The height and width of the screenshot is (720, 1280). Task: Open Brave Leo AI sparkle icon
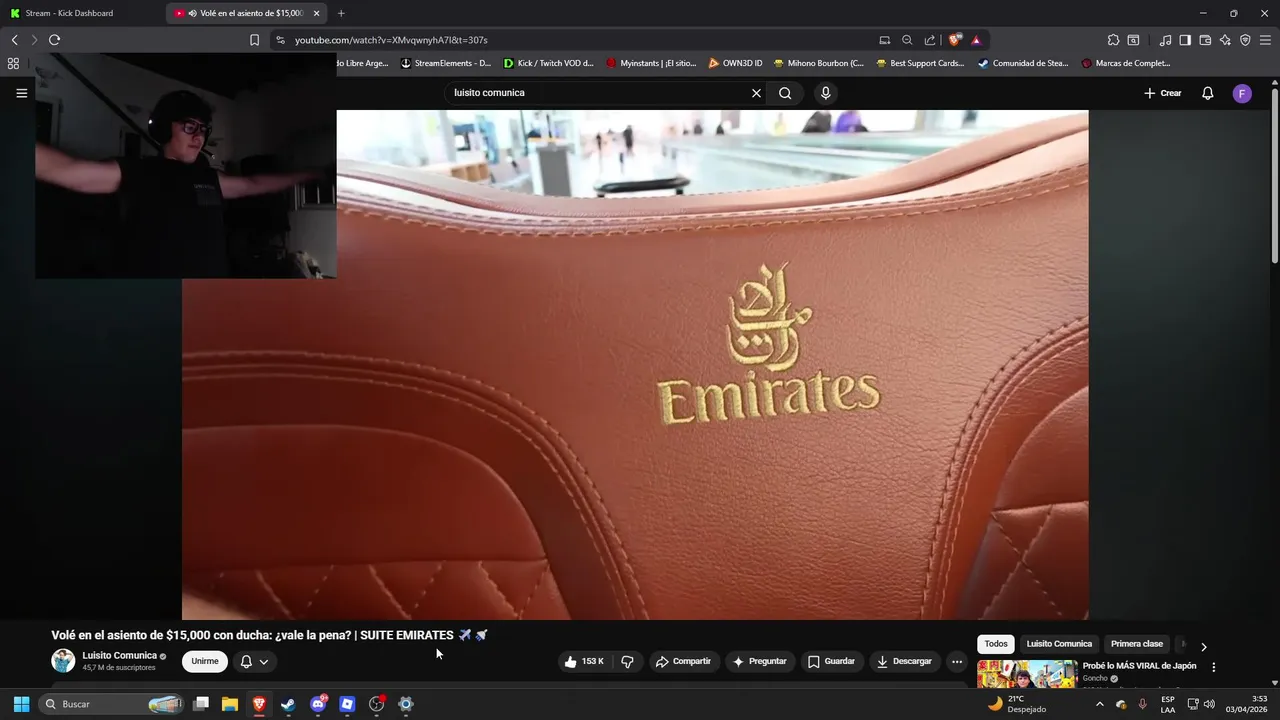click(x=1225, y=40)
